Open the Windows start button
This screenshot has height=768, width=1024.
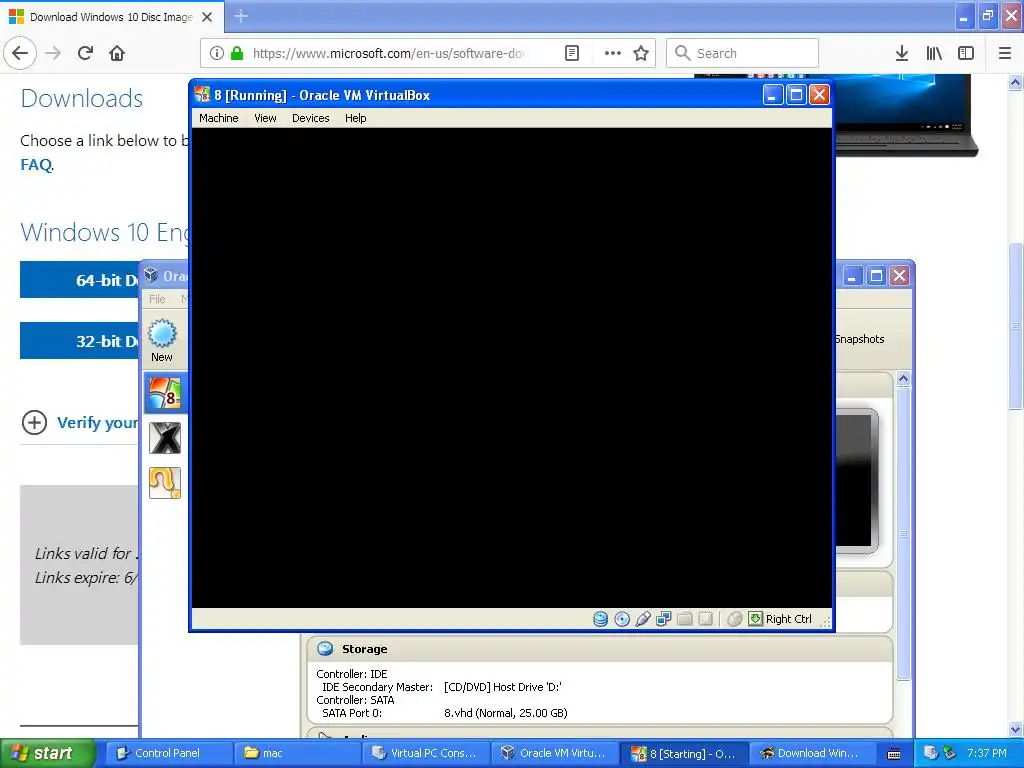pos(48,753)
